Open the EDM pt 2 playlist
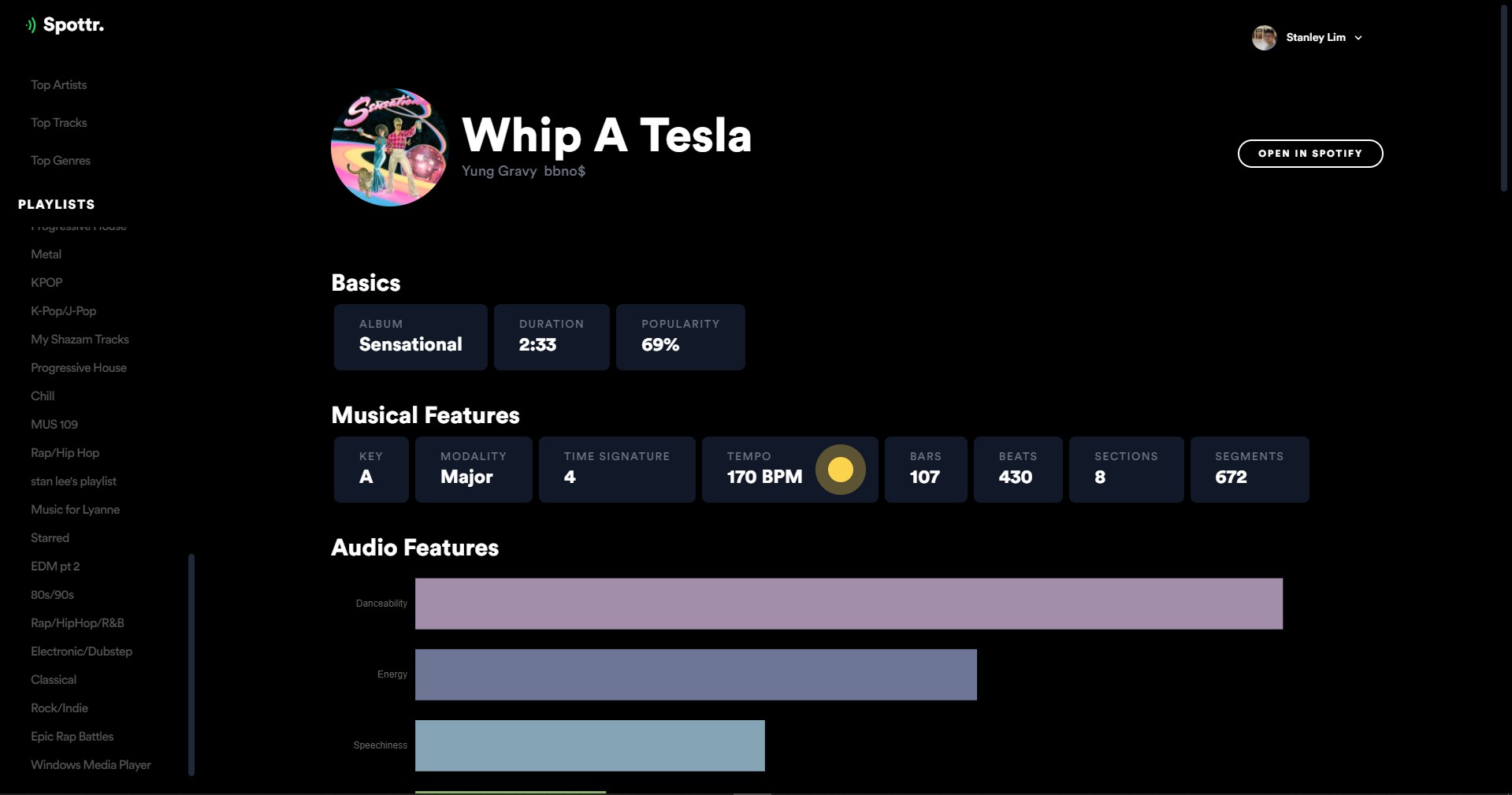Image resolution: width=1512 pixels, height=795 pixels. click(x=55, y=567)
